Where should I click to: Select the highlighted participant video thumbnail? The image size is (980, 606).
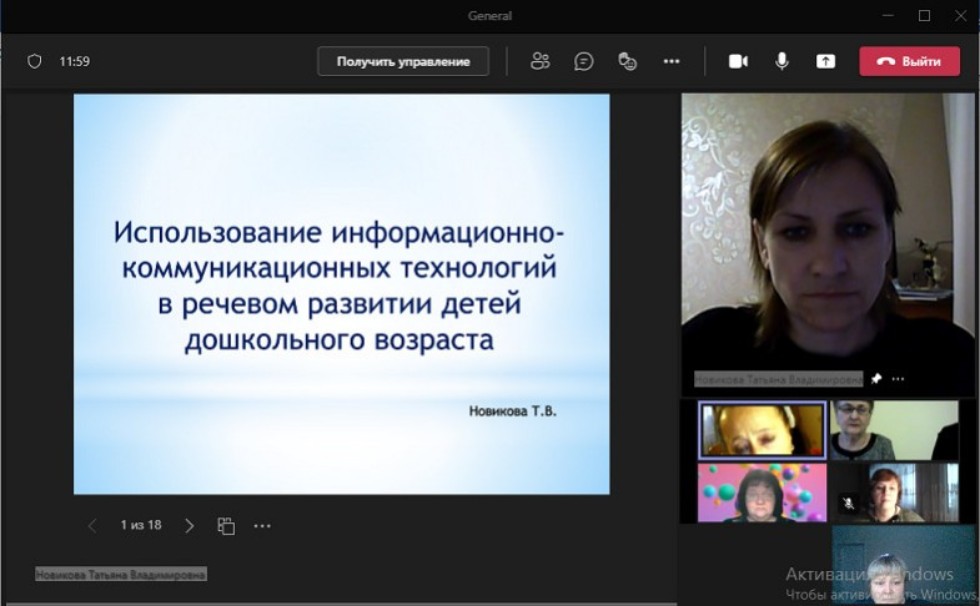(x=763, y=429)
